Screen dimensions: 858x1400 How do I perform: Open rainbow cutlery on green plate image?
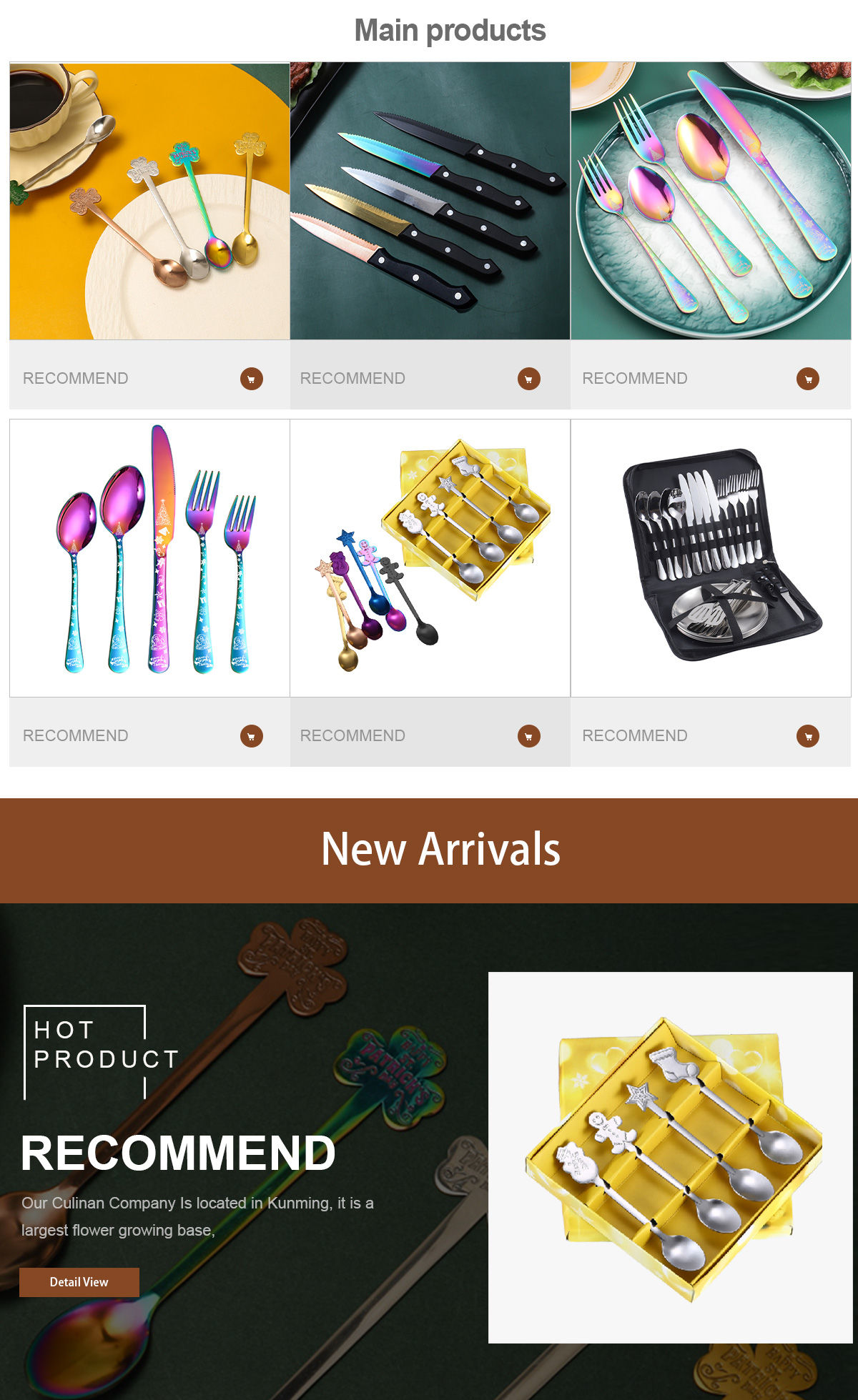pyautogui.click(x=711, y=201)
